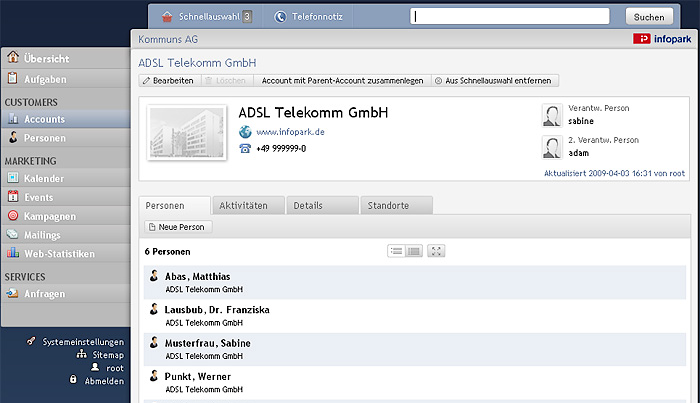700x403 pixels.
Task: Click the globe icon beside www.infopark.de
Action: [245, 132]
